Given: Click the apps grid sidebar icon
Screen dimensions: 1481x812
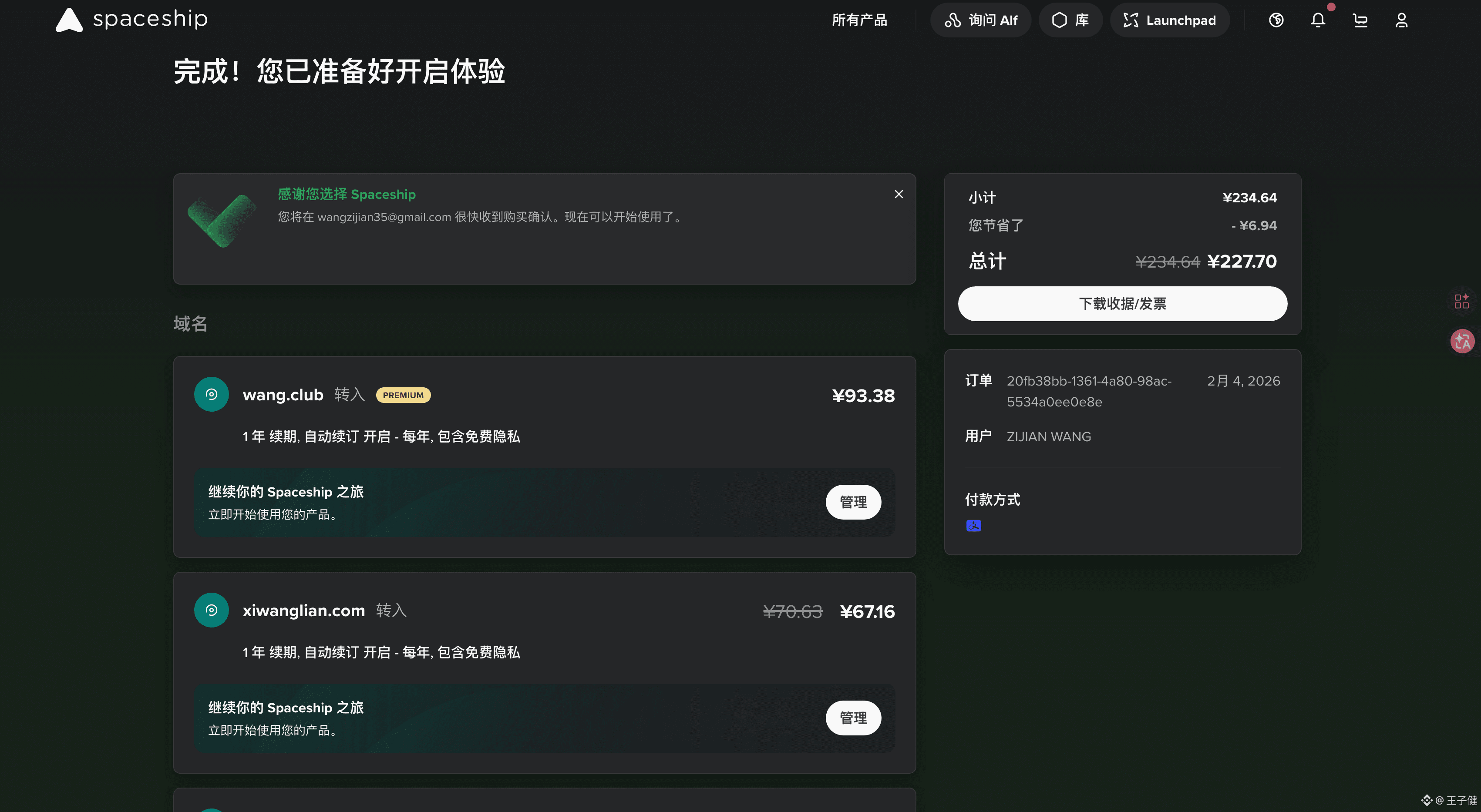Looking at the screenshot, I should point(1461,301).
